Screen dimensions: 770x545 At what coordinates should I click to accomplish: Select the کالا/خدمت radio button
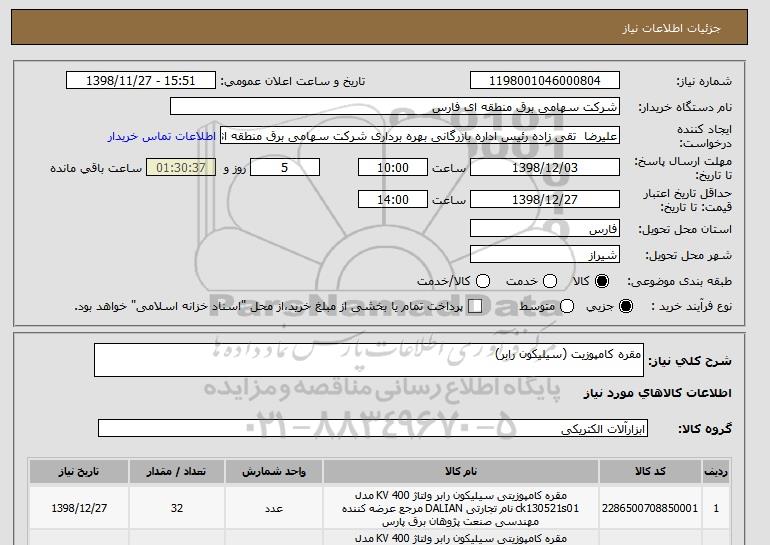click(x=483, y=281)
